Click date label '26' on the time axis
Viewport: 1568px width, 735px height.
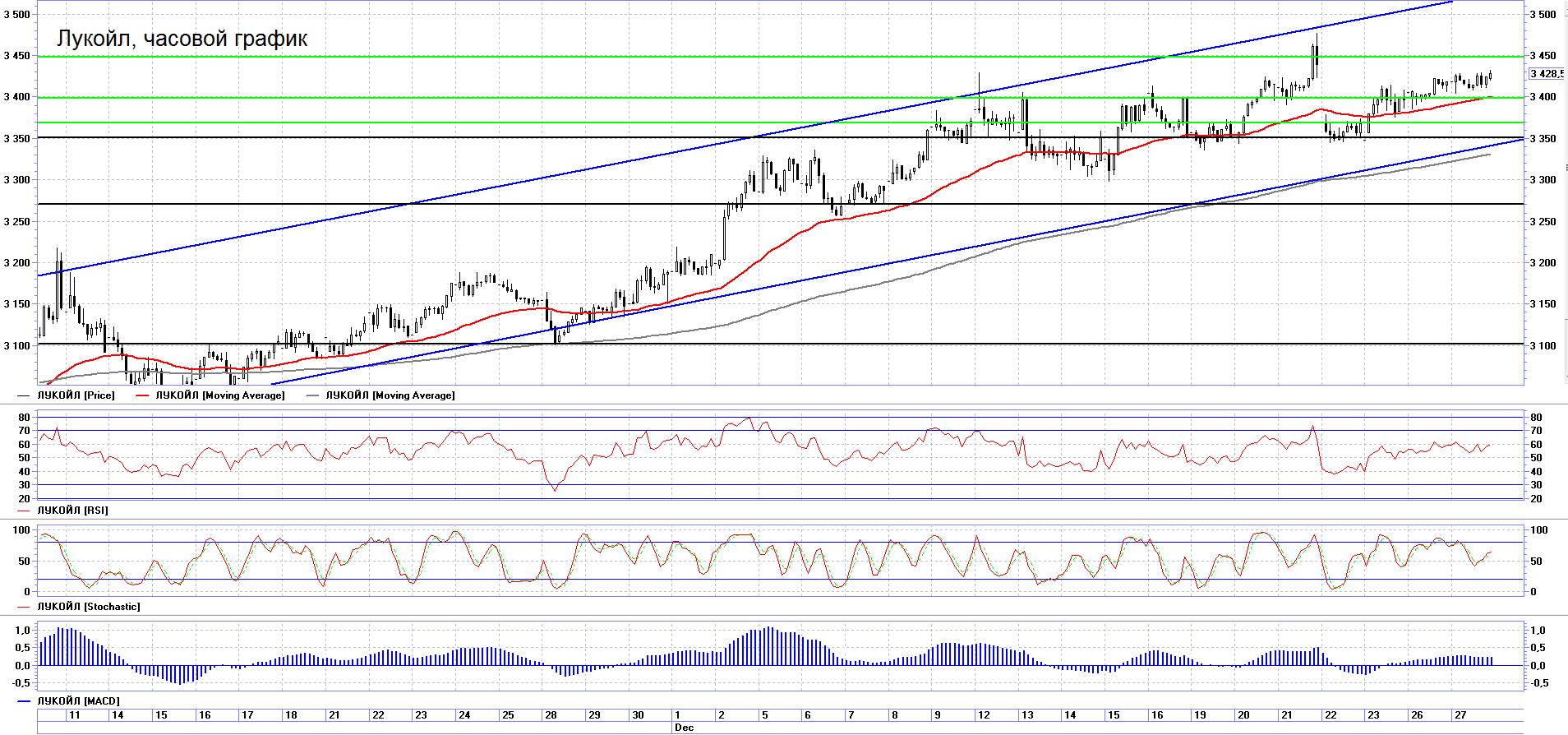pos(1417,715)
